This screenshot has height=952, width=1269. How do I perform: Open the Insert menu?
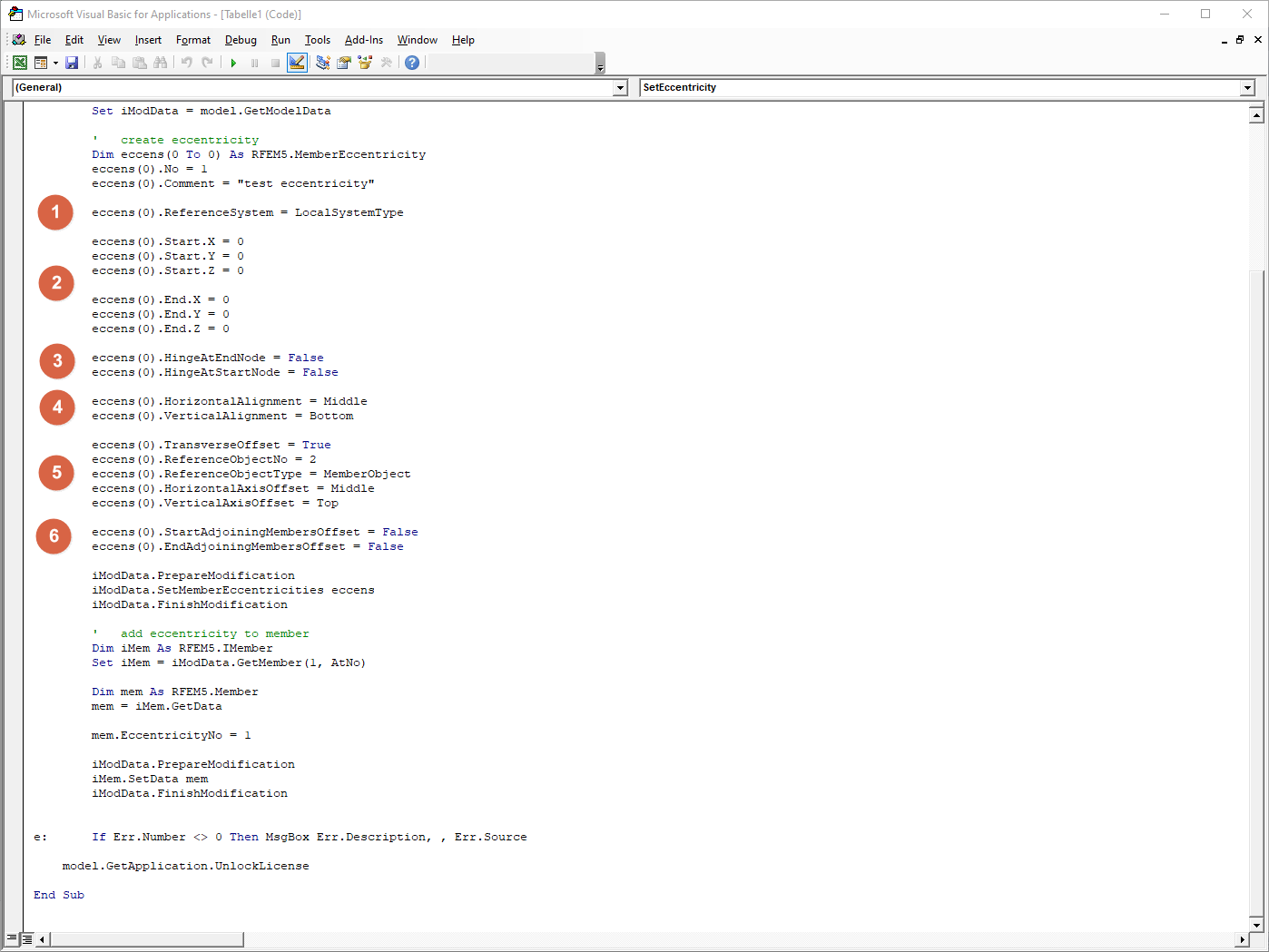[148, 40]
